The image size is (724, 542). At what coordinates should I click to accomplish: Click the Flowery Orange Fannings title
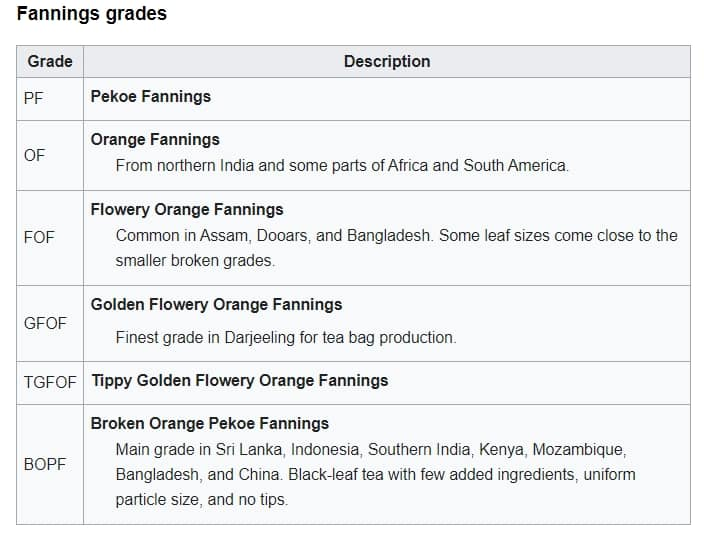pyautogui.click(x=187, y=210)
